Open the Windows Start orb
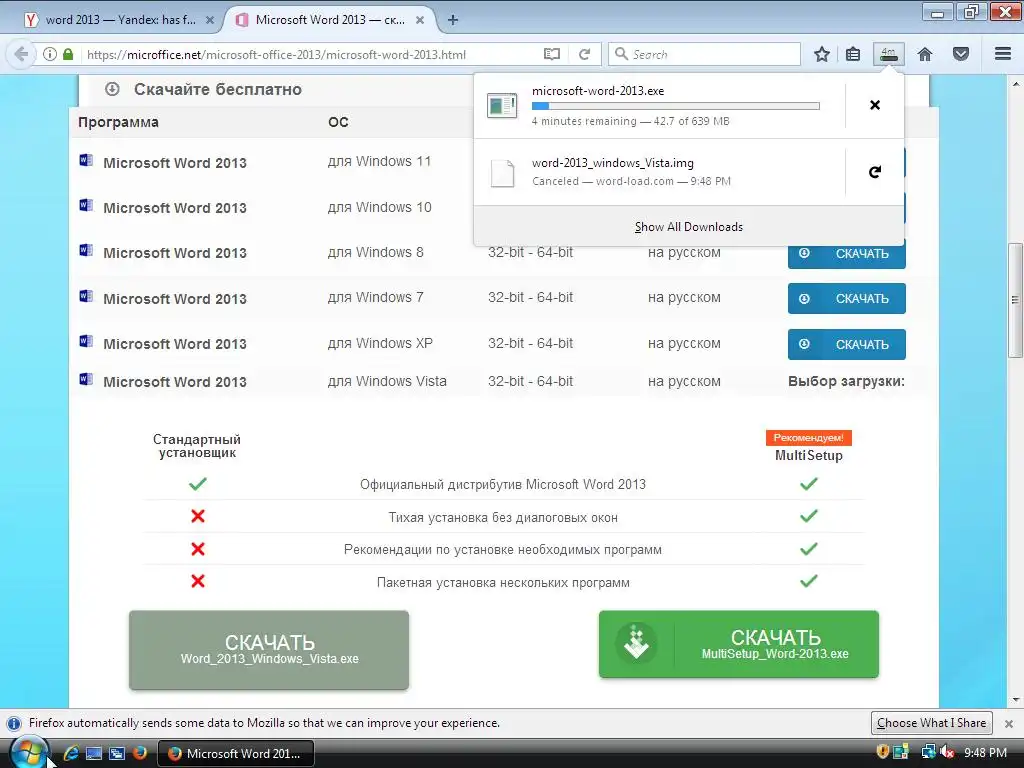Viewport: 1024px width, 768px height. (x=29, y=752)
